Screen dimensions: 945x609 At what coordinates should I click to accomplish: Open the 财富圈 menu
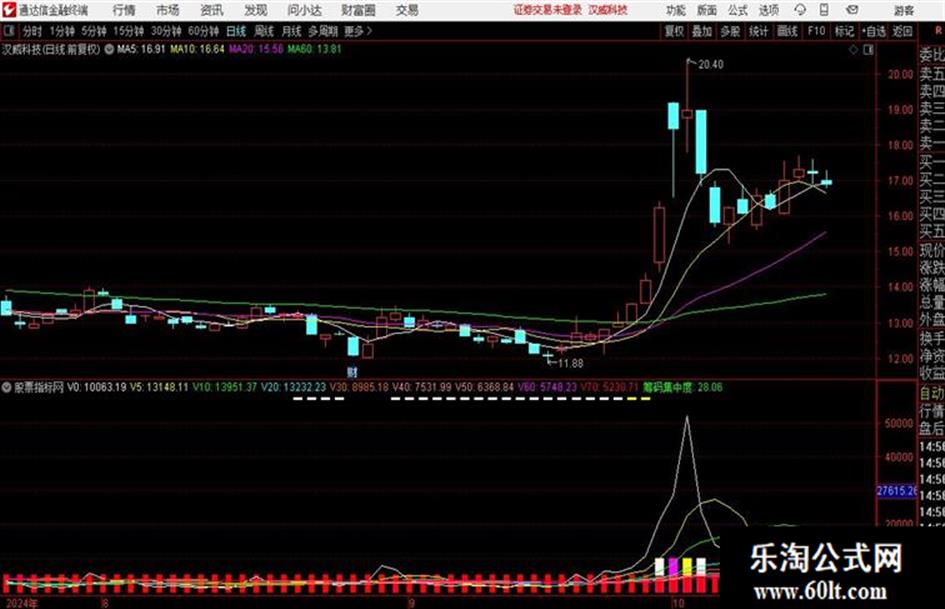pyautogui.click(x=358, y=10)
